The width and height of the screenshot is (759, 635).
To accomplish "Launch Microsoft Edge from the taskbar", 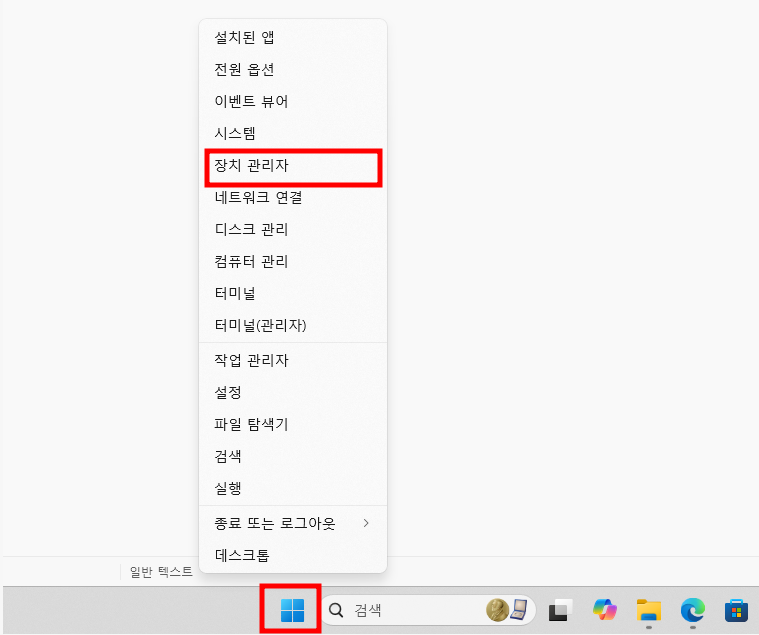I will (x=693, y=610).
